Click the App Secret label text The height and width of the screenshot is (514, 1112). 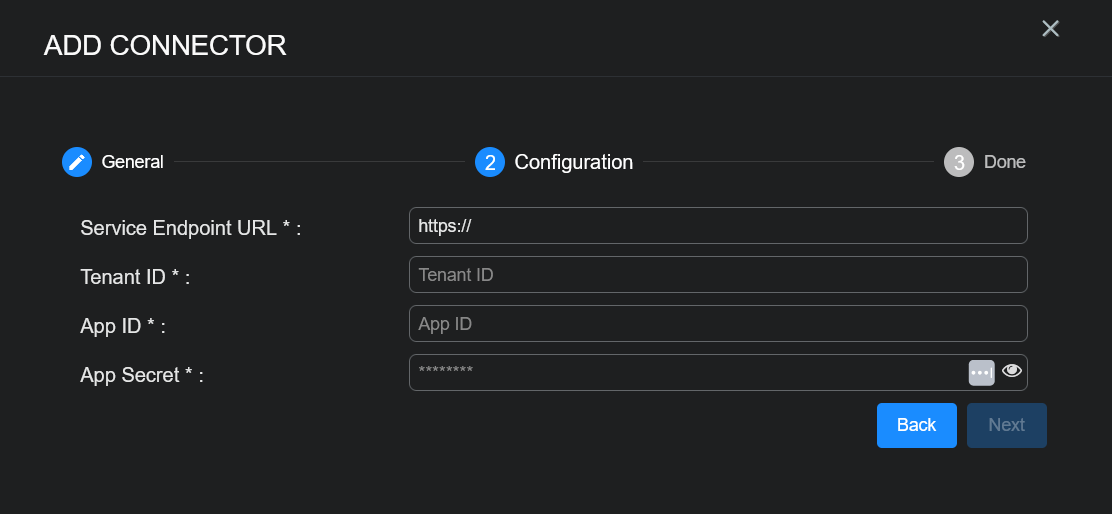pyautogui.click(x=142, y=375)
